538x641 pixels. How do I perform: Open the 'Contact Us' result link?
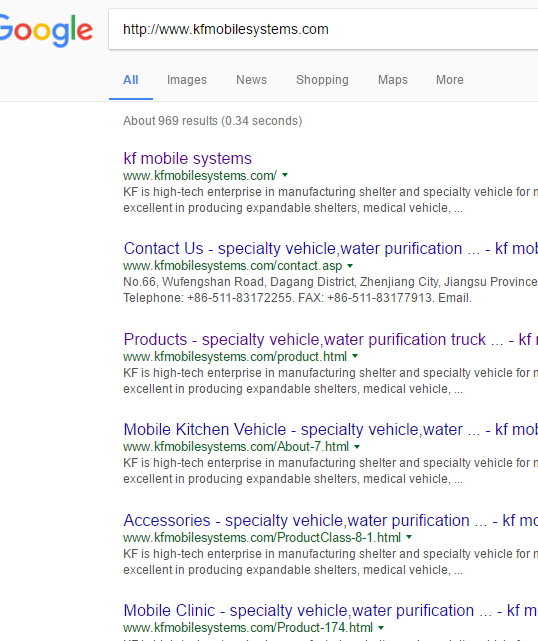(x=331, y=249)
